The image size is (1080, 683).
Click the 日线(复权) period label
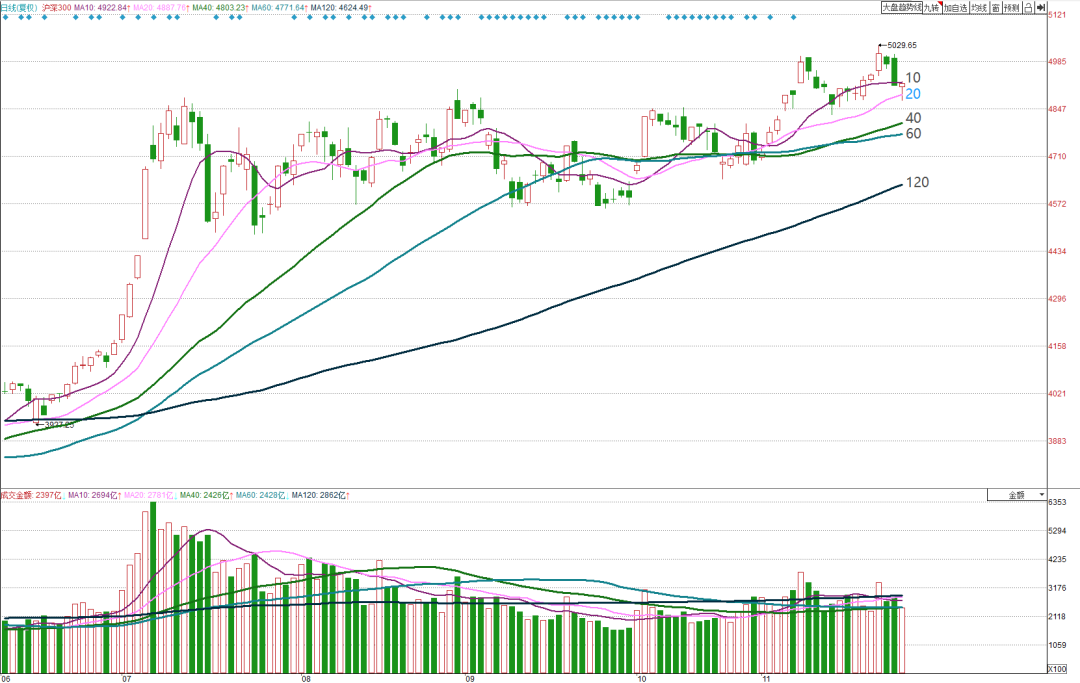click(19, 8)
